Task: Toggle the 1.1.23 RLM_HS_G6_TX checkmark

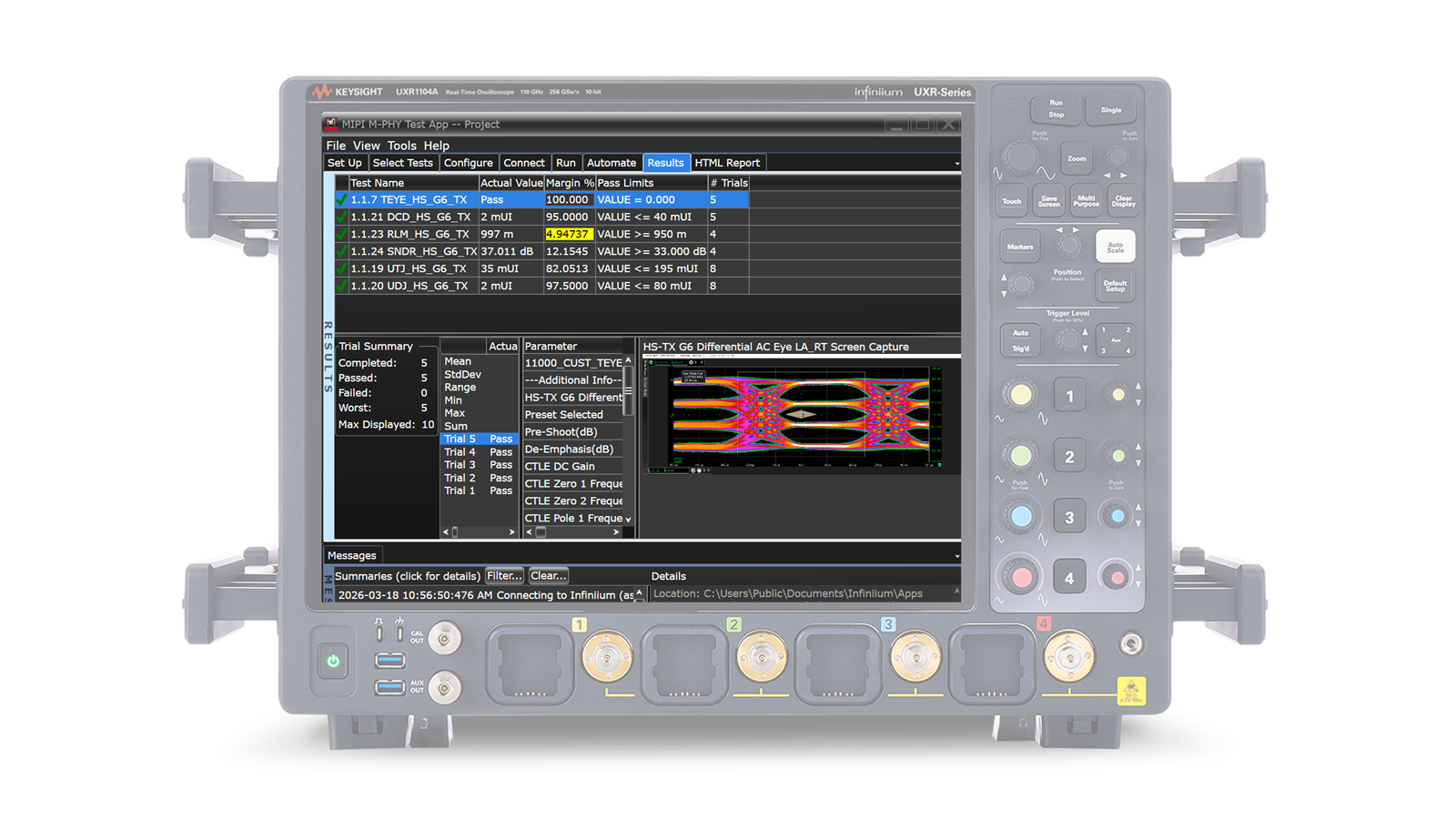Action: coord(342,234)
